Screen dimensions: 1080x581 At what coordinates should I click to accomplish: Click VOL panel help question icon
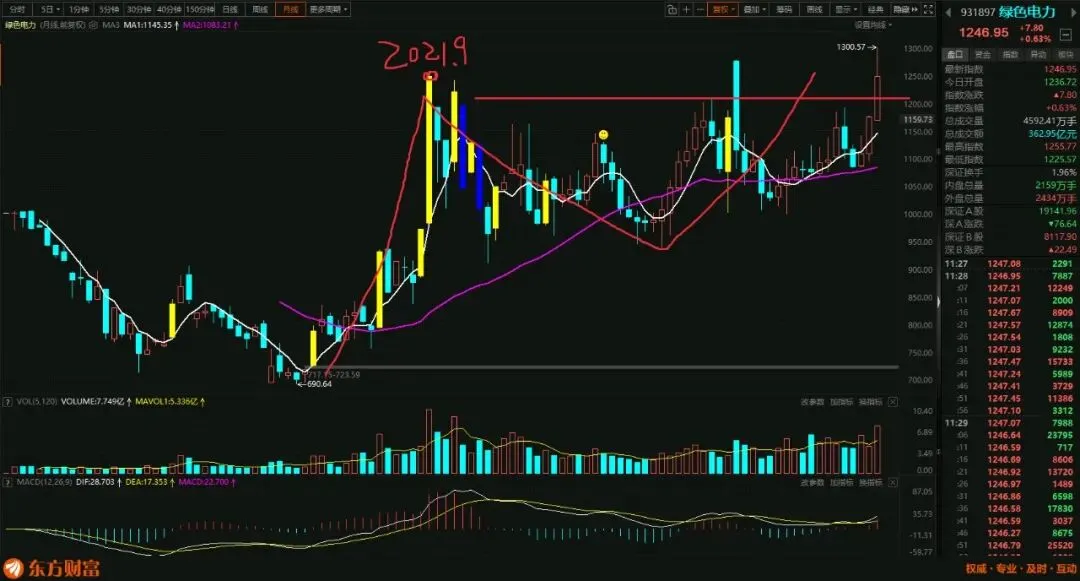[8, 401]
